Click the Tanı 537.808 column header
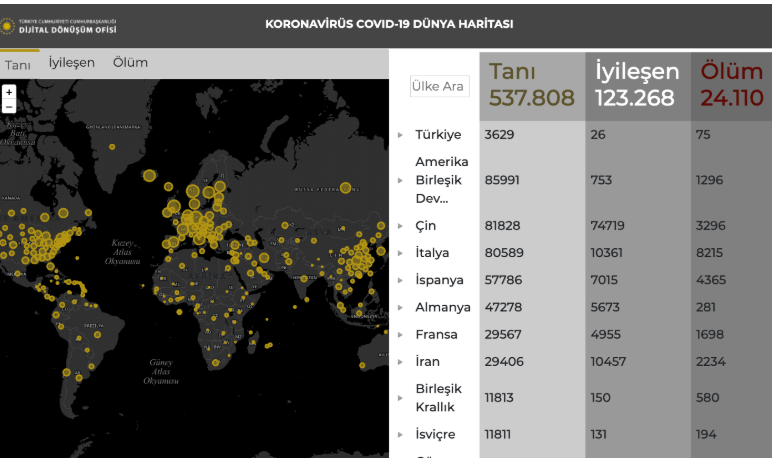This screenshot has width=772, height=460. [x=531, y=85]
